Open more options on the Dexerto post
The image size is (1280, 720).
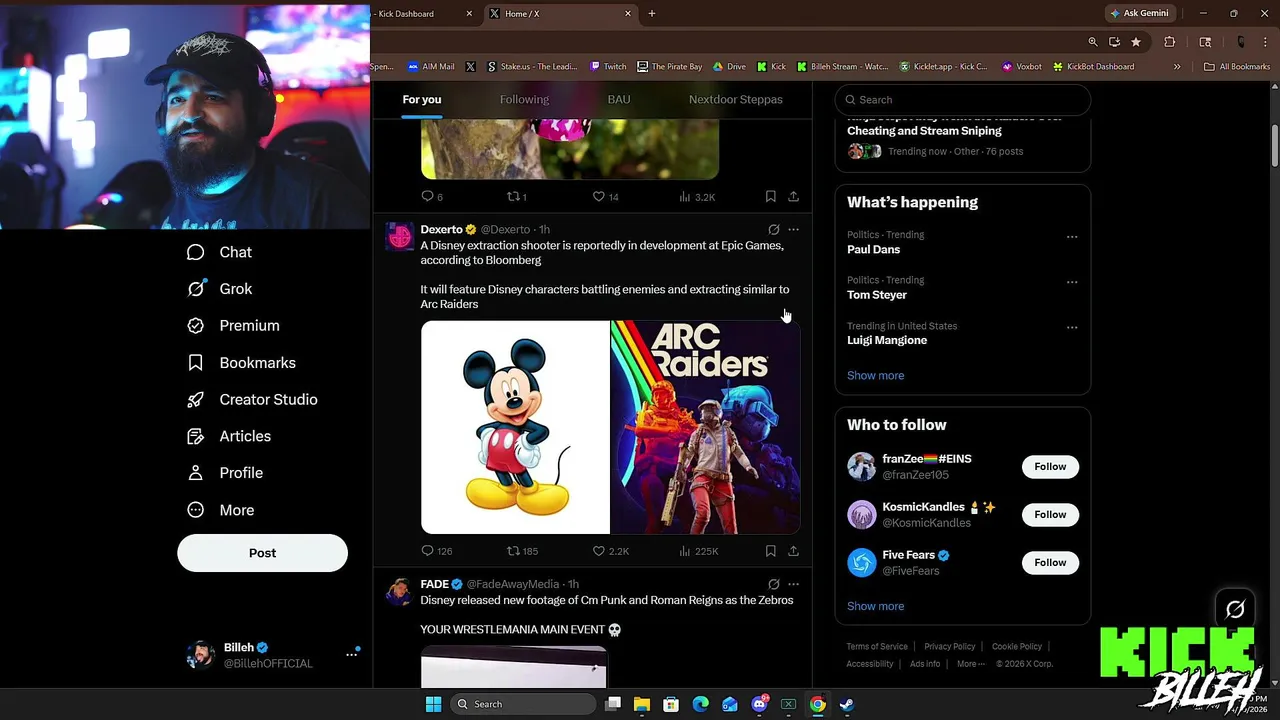click(x=793, y=230)
